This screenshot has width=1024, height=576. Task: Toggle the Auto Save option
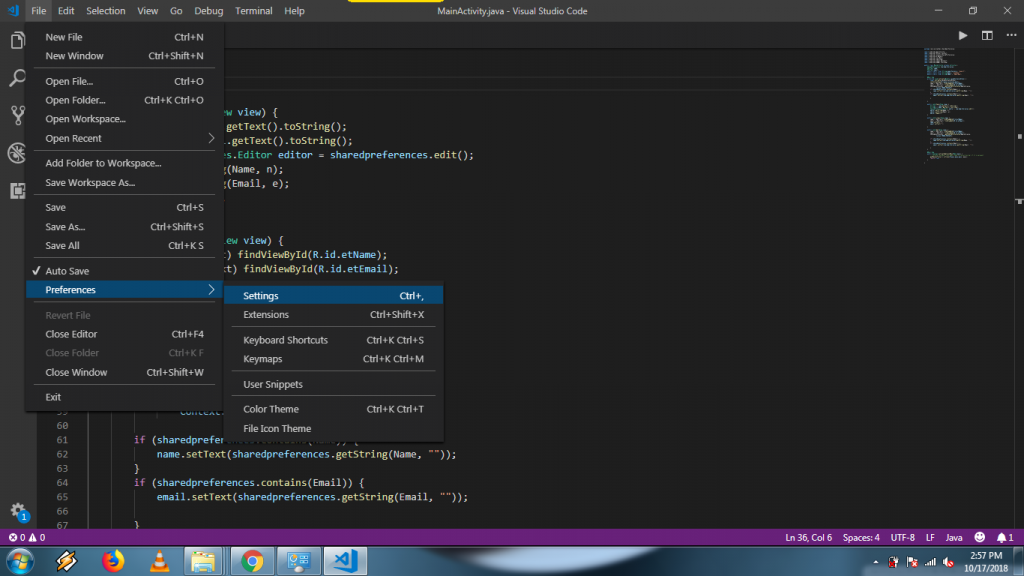pos(67,271)
